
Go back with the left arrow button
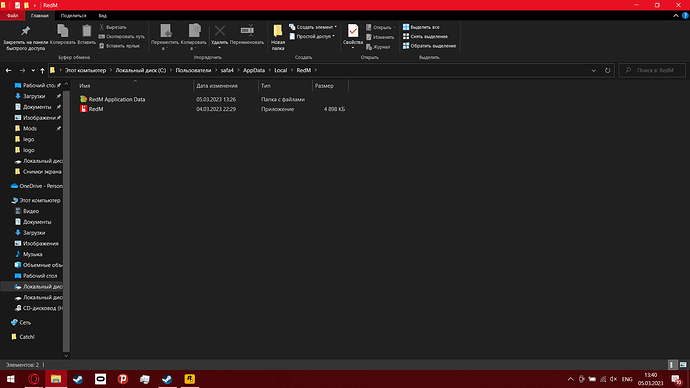tap(8, 70)
